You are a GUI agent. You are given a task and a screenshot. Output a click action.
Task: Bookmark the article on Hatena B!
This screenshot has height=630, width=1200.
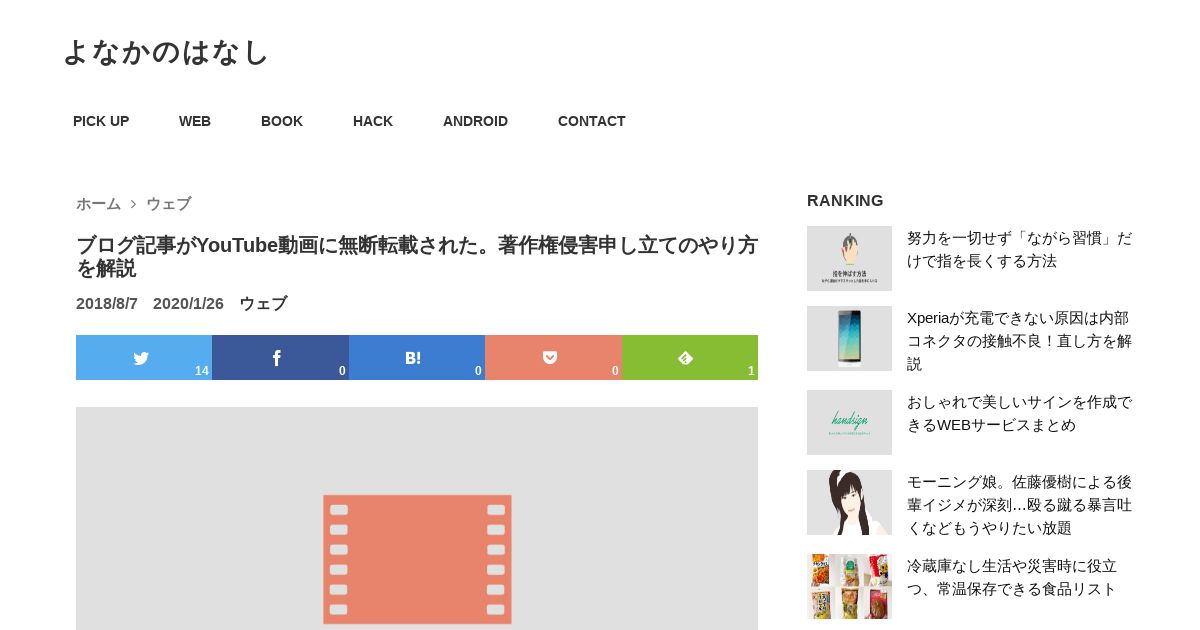tap(417, 357)
